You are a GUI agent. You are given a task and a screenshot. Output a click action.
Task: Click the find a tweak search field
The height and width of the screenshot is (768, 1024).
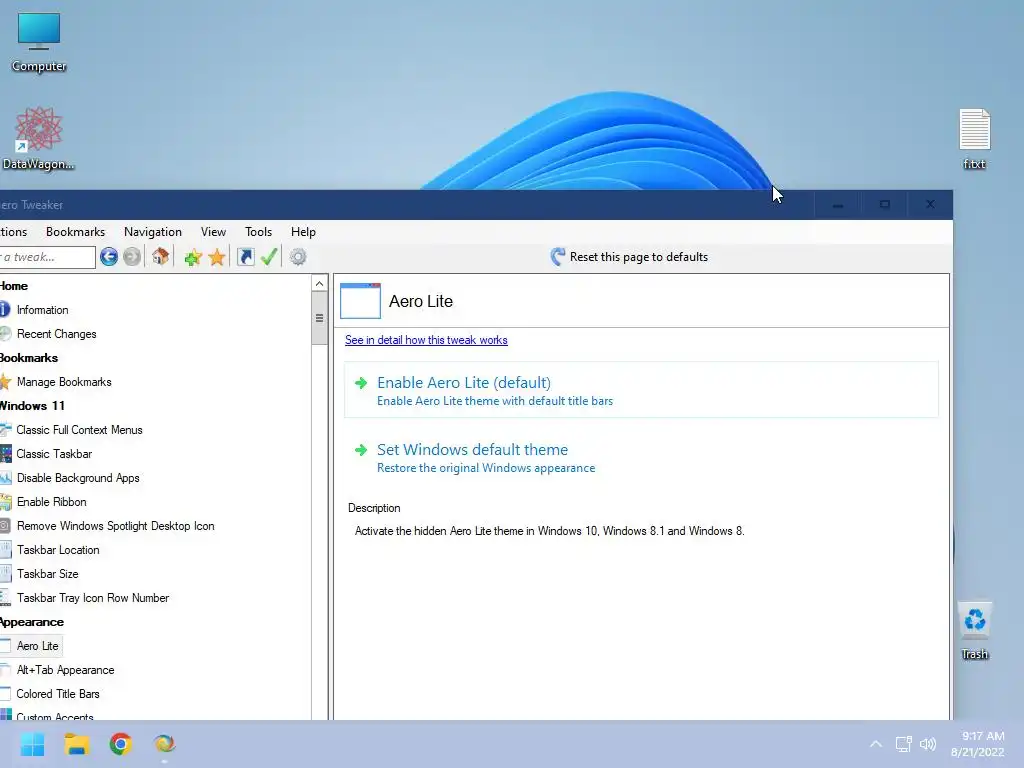47,257
